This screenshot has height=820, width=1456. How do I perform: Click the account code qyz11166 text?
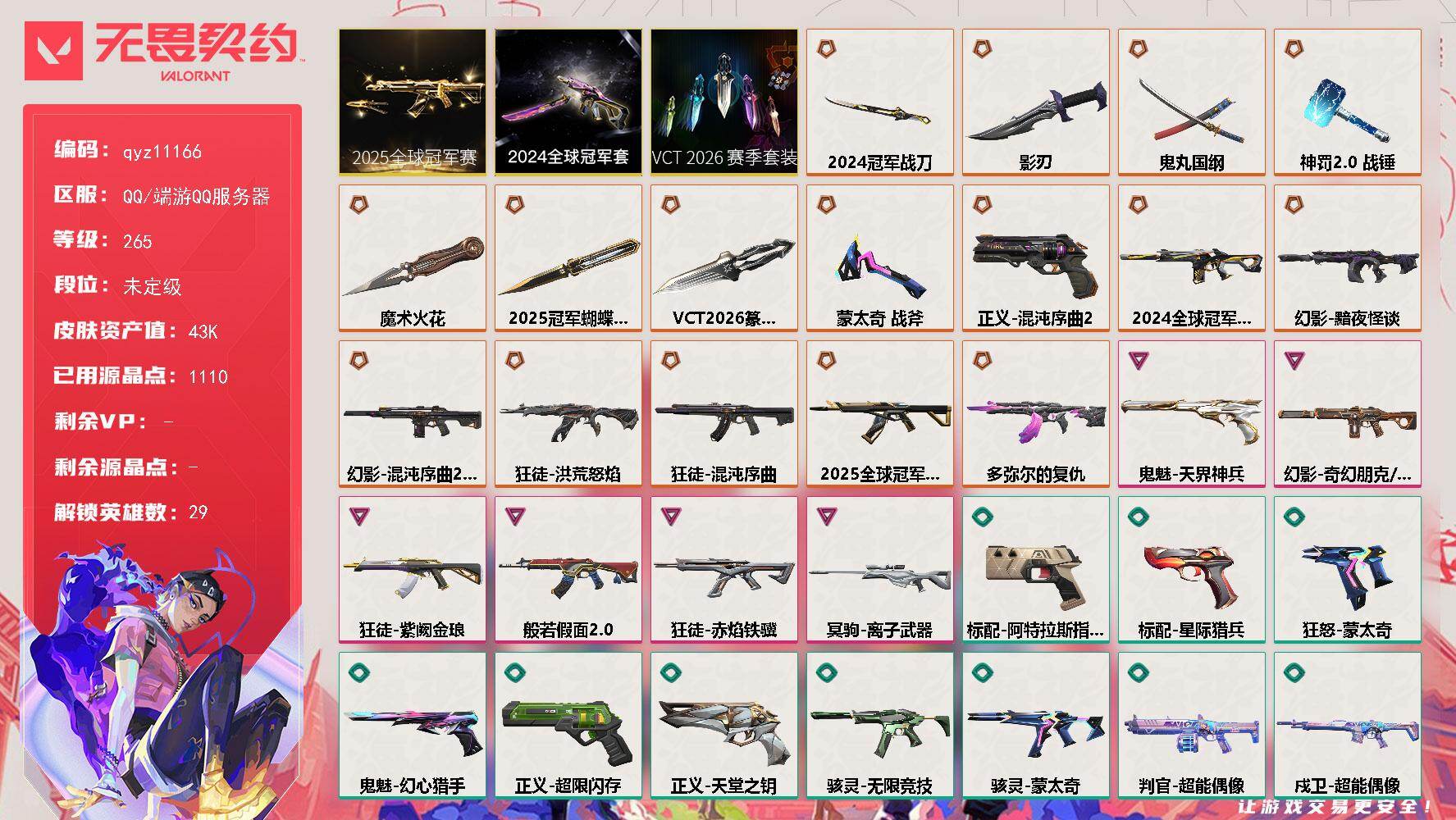[162, 152]
